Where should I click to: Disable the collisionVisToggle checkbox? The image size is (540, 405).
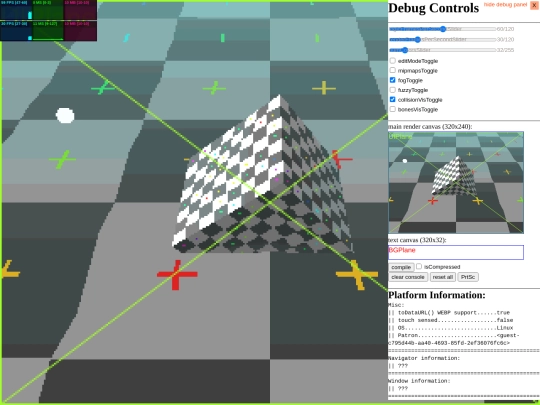coord(393,99)
